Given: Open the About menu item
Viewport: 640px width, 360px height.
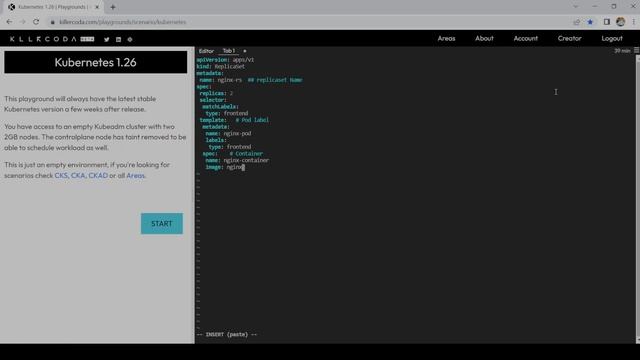Looking at the screenshot, I should point(484,38).
